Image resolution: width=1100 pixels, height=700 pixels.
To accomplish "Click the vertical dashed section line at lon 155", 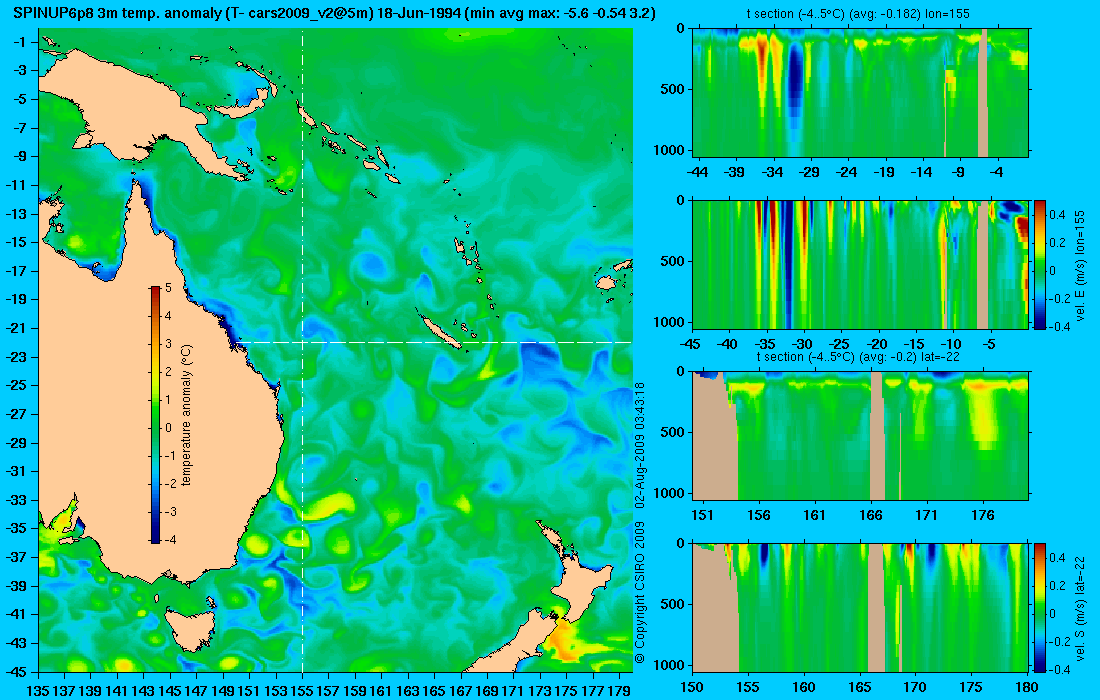I will point(302,351).
